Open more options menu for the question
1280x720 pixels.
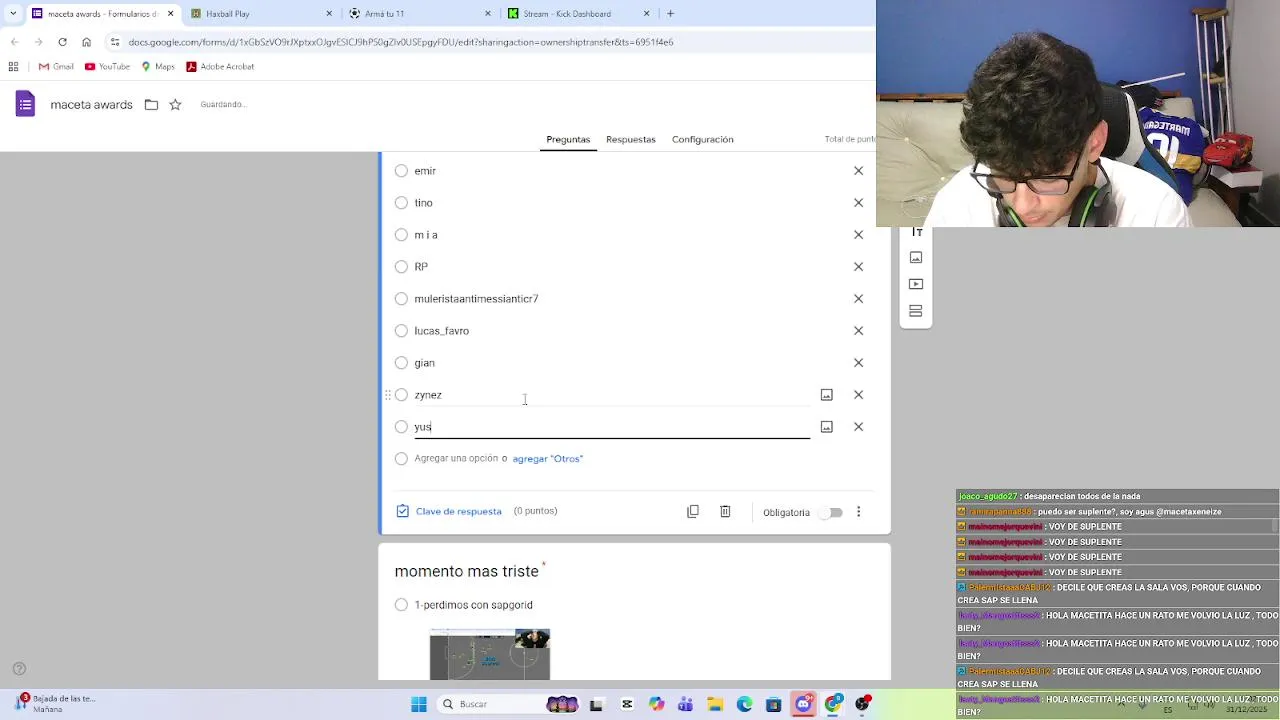coord(858,512)
